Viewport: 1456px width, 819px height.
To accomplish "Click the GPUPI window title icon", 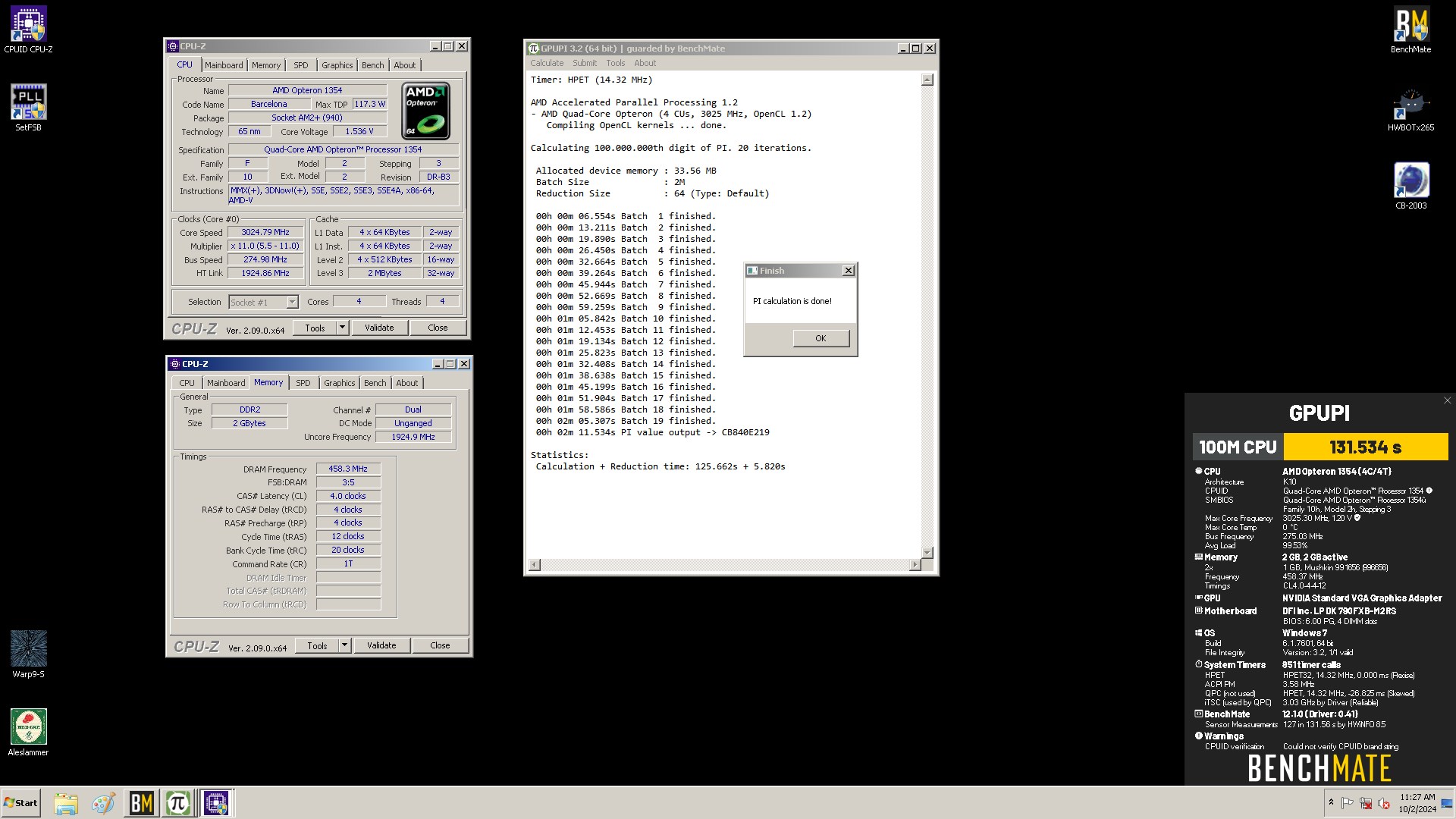I will 534,49.
